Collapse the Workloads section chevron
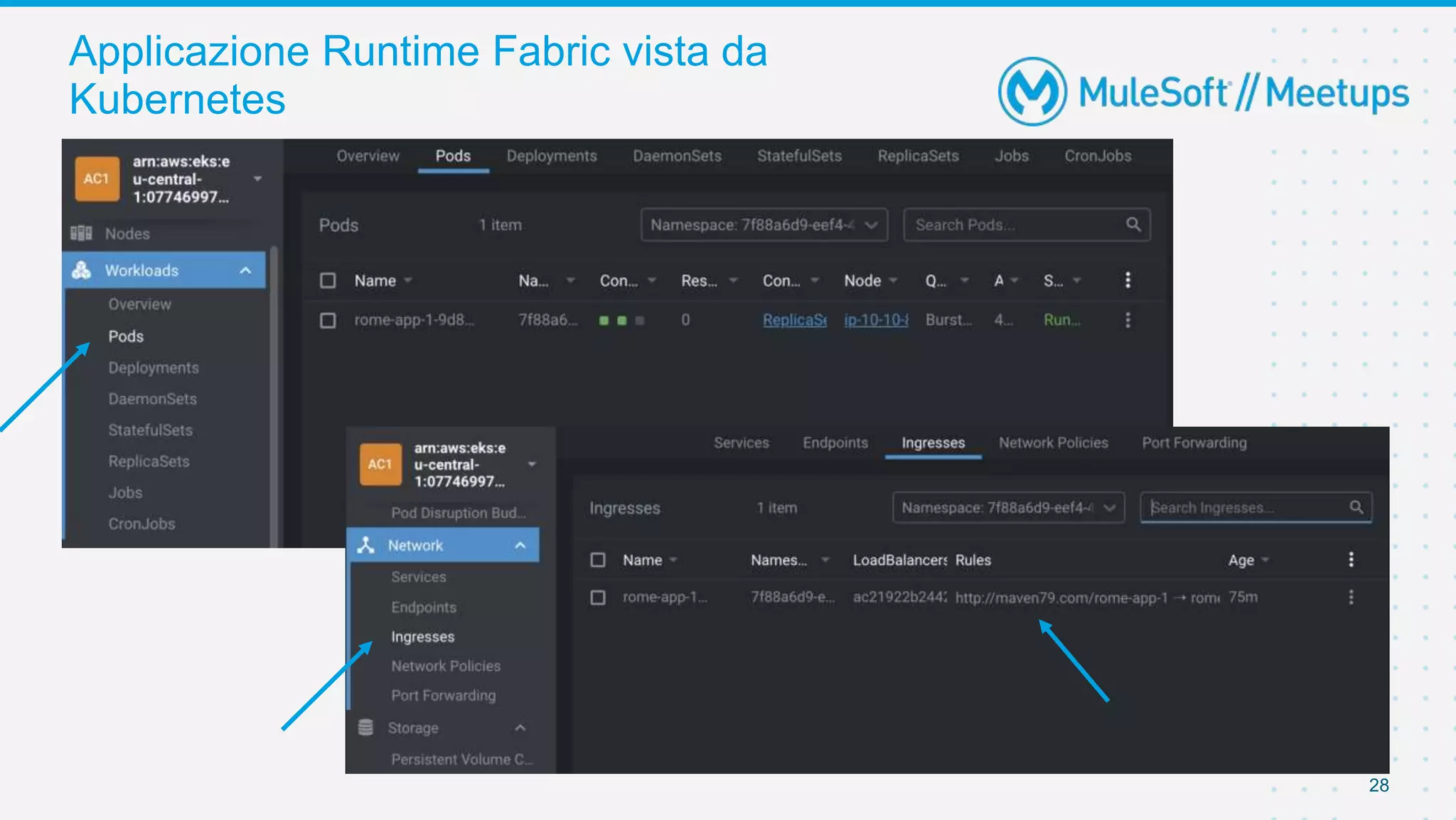The image size is (1456, 820). click(245, 270)
